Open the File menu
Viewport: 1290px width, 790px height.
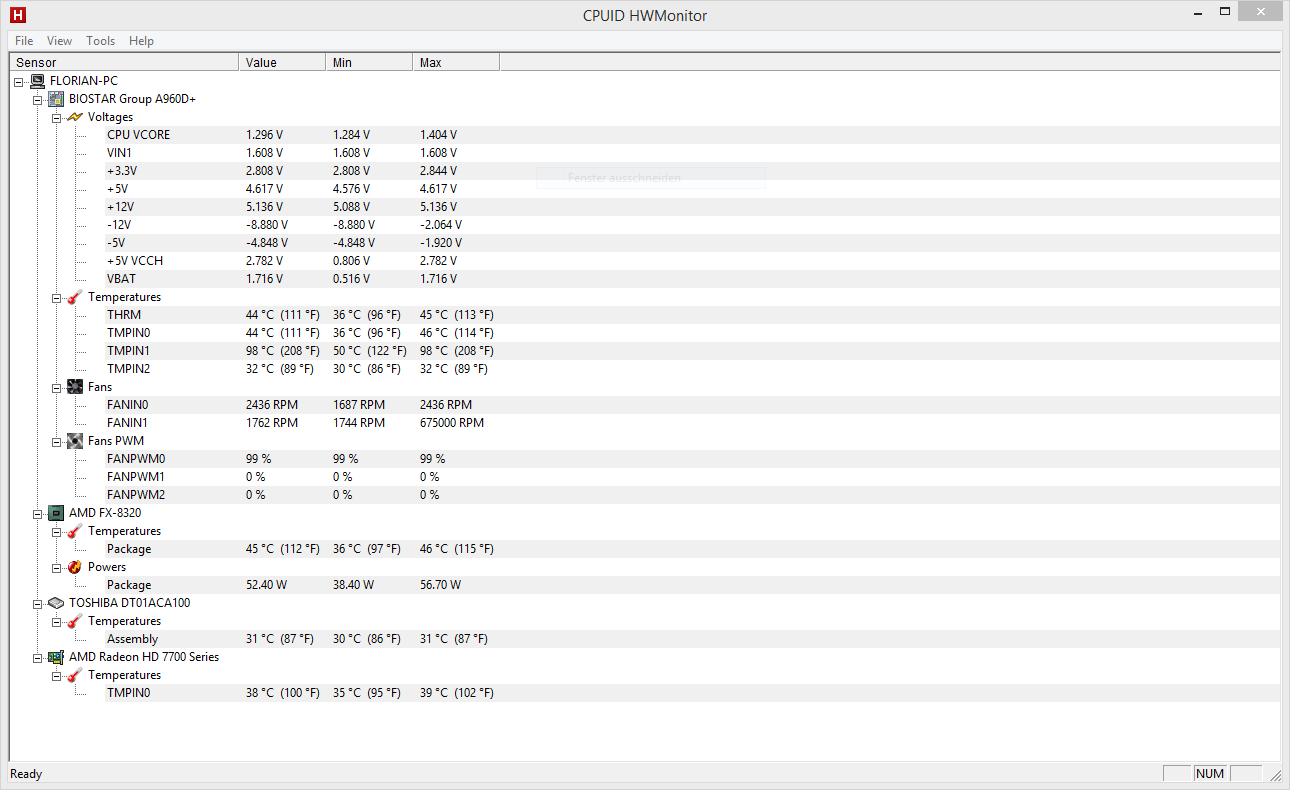tap(24, 41)
